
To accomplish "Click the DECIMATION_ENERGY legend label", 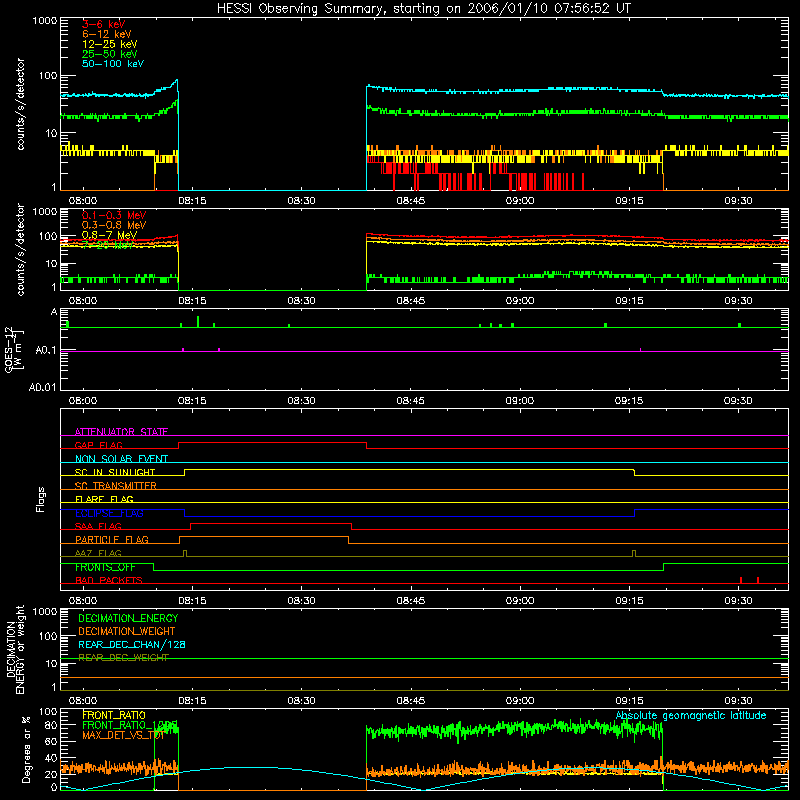I will tap(128, 618).
